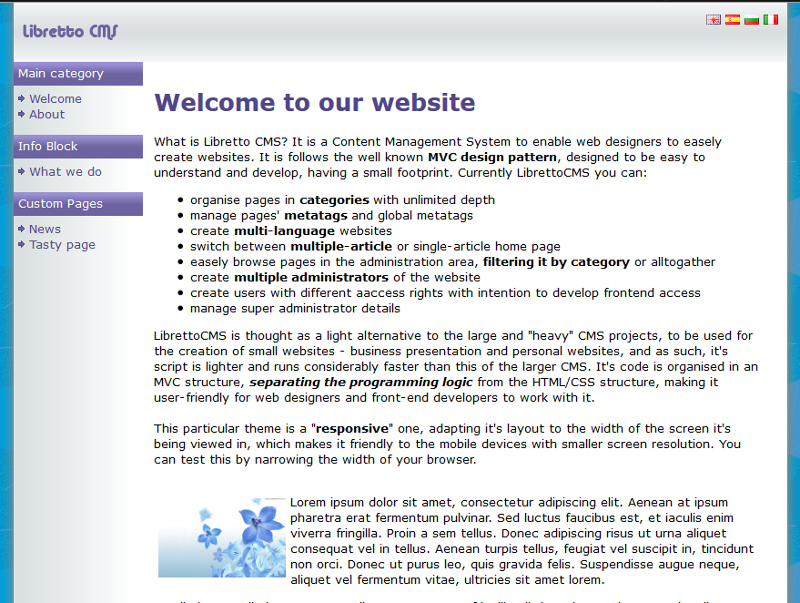Click the arrow icon beside Welcome link
This screenshot has height=603, width=800.
click(x=22, y=99)
